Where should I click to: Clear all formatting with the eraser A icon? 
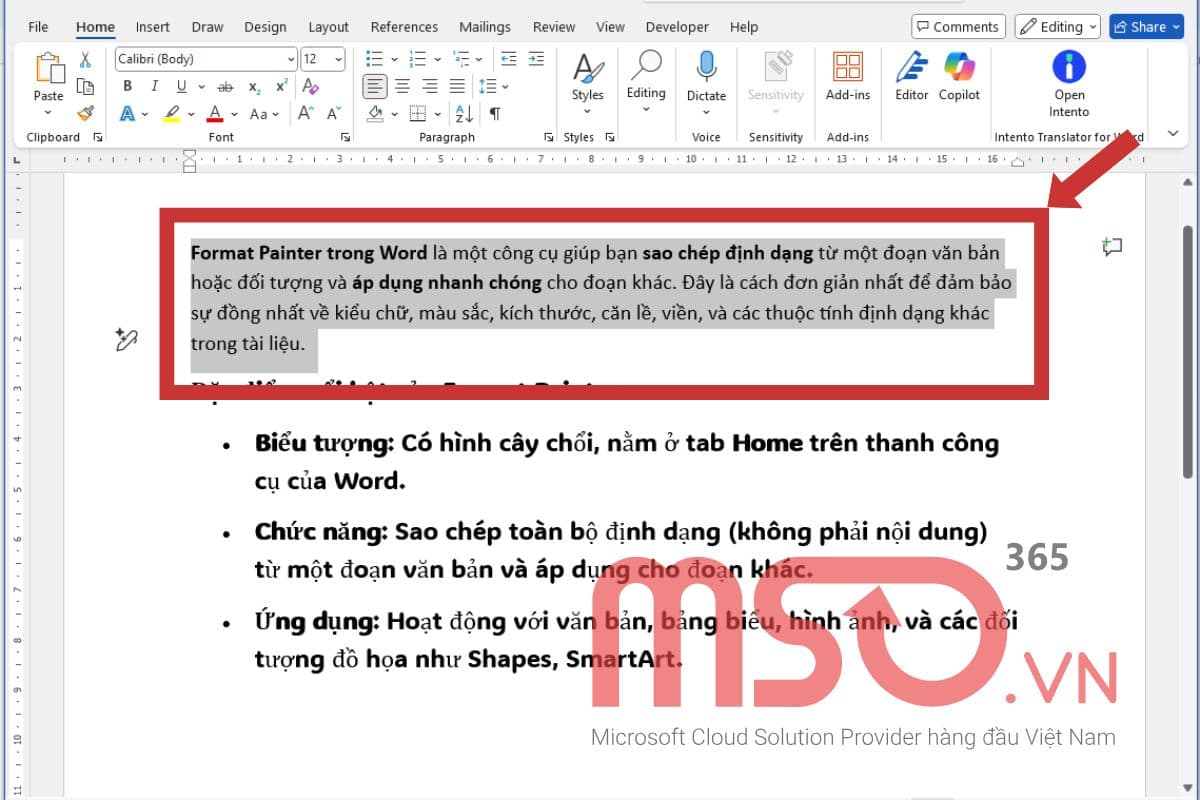click(x=311, y=87)
